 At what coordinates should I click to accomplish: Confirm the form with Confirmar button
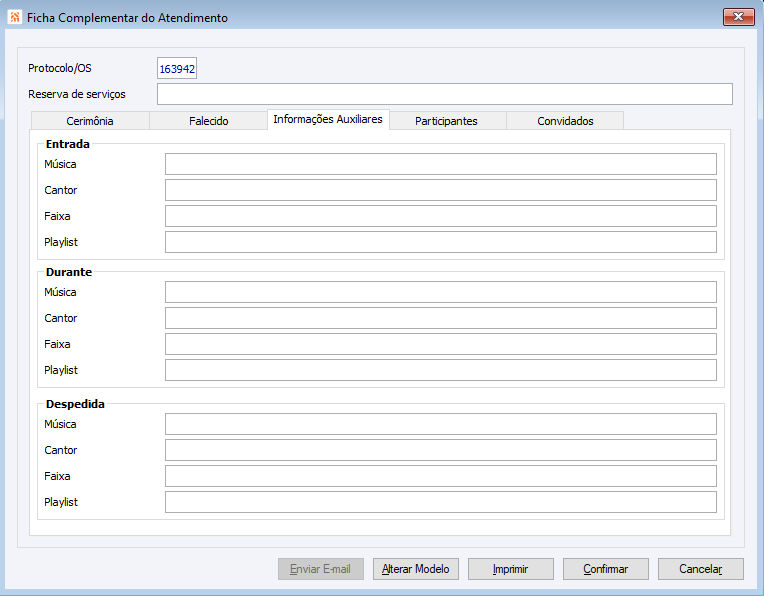pos(606,569)
